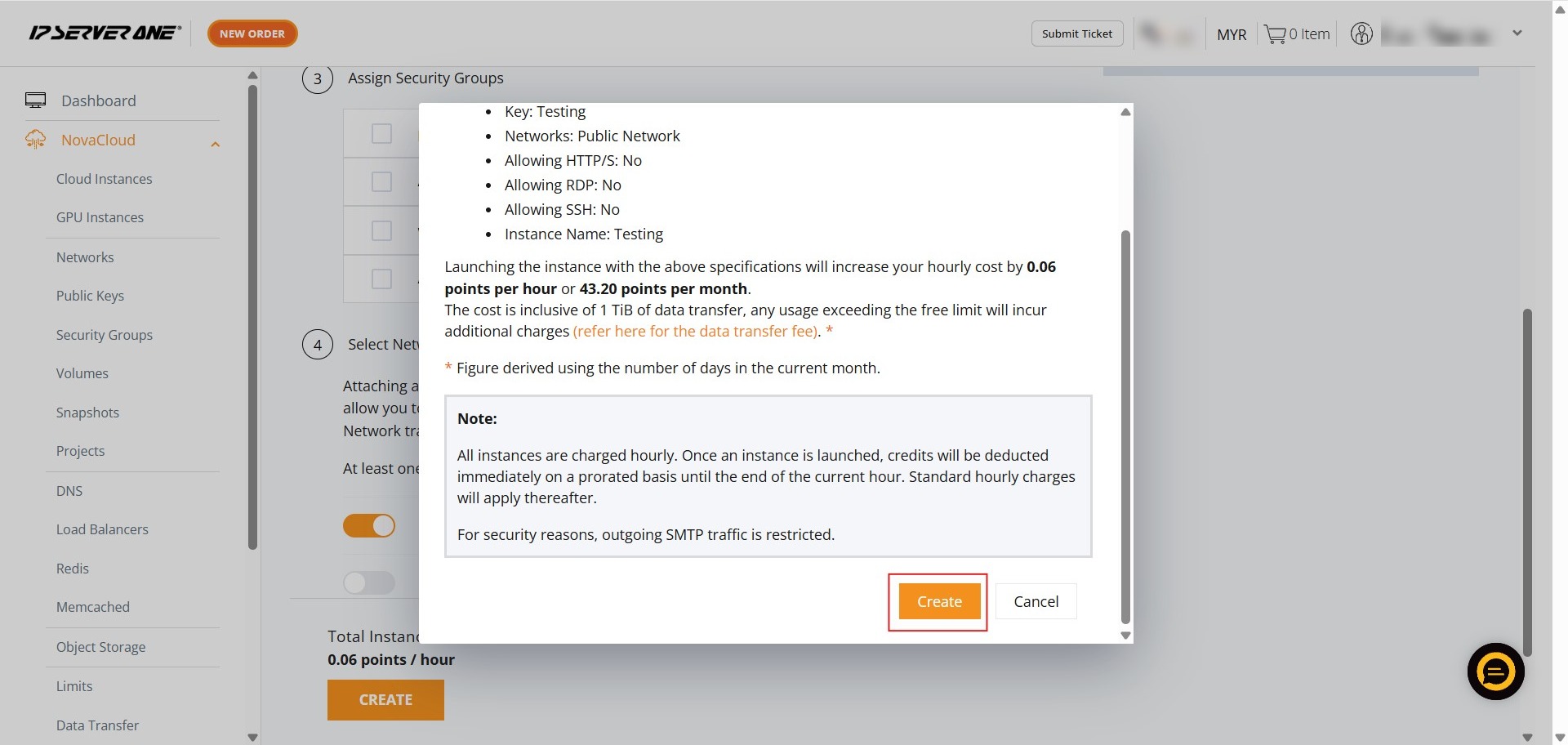Open the shopping cart icon
This screenshot has height=745, width=1568.
[1274, 34]
